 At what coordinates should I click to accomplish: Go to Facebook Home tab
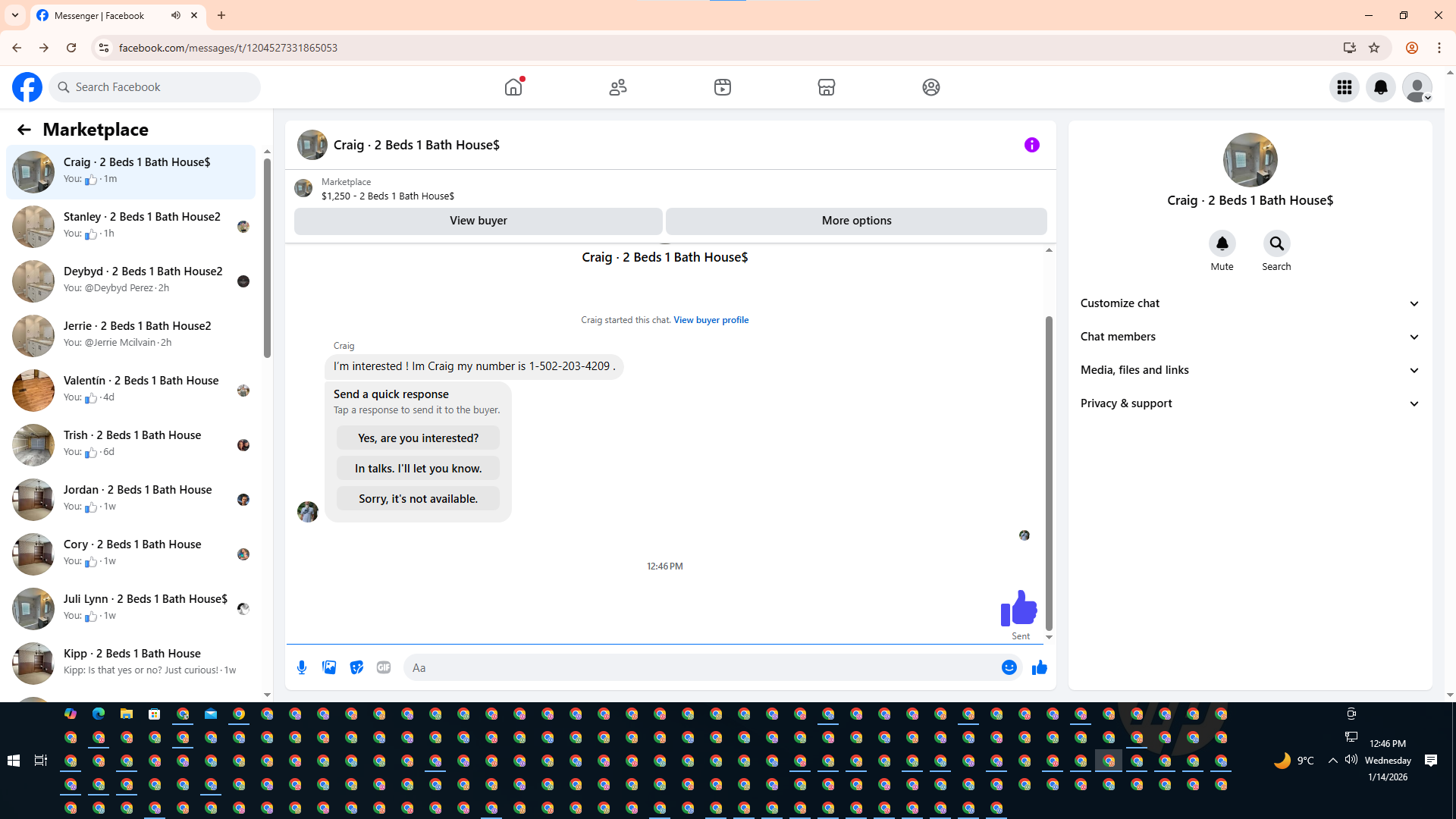513,87
